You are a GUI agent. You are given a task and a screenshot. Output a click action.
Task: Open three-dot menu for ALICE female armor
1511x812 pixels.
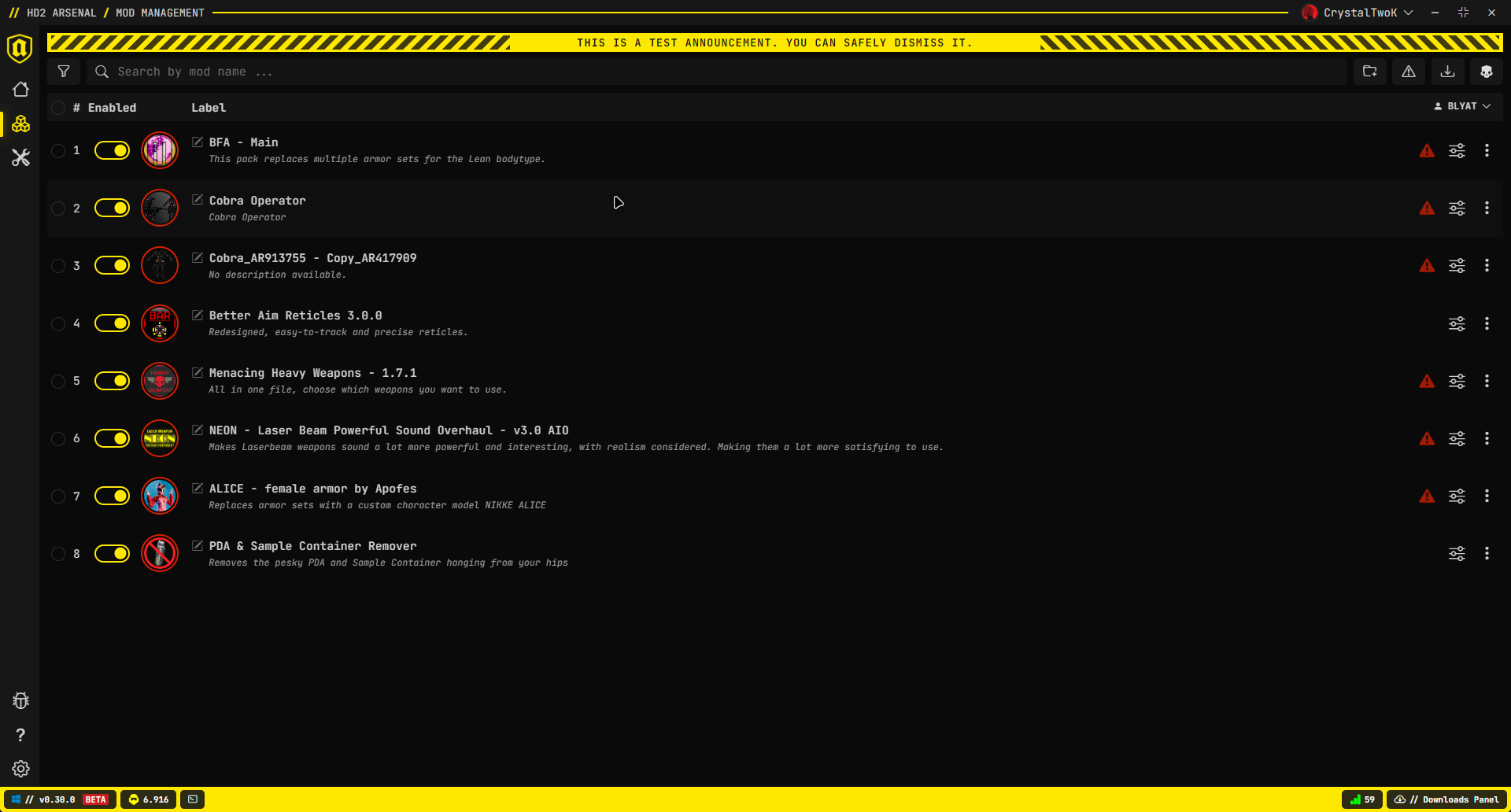point(1487,496)
